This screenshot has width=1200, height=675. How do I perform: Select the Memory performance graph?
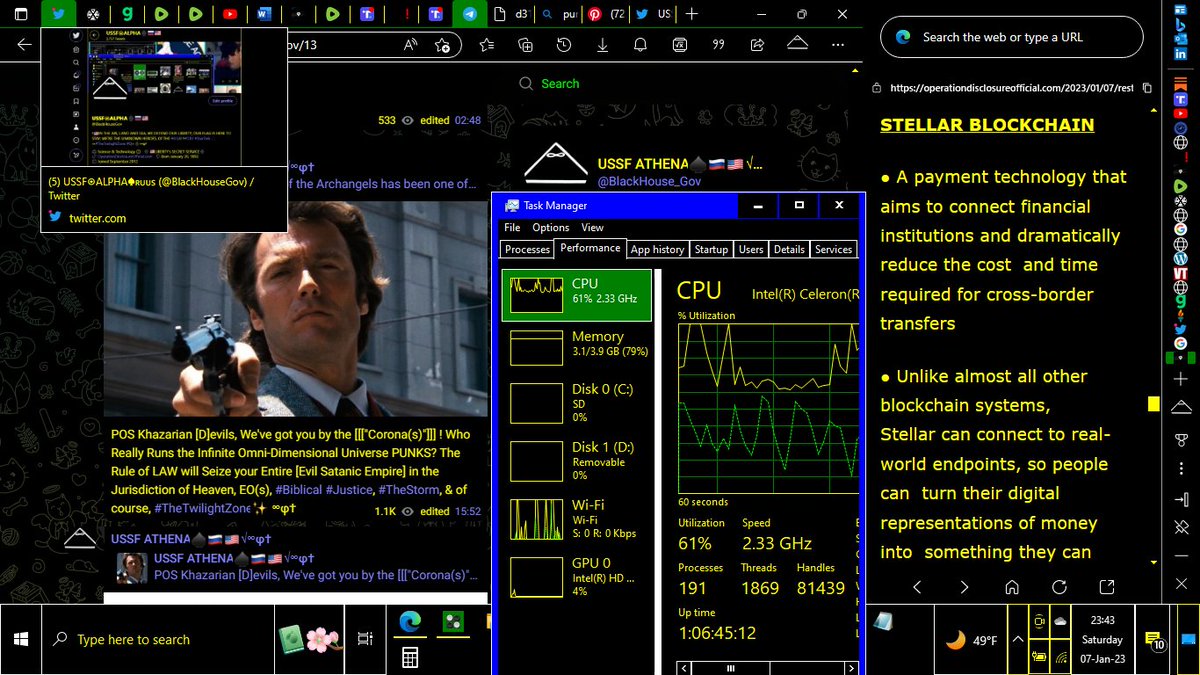click(577, 348)
